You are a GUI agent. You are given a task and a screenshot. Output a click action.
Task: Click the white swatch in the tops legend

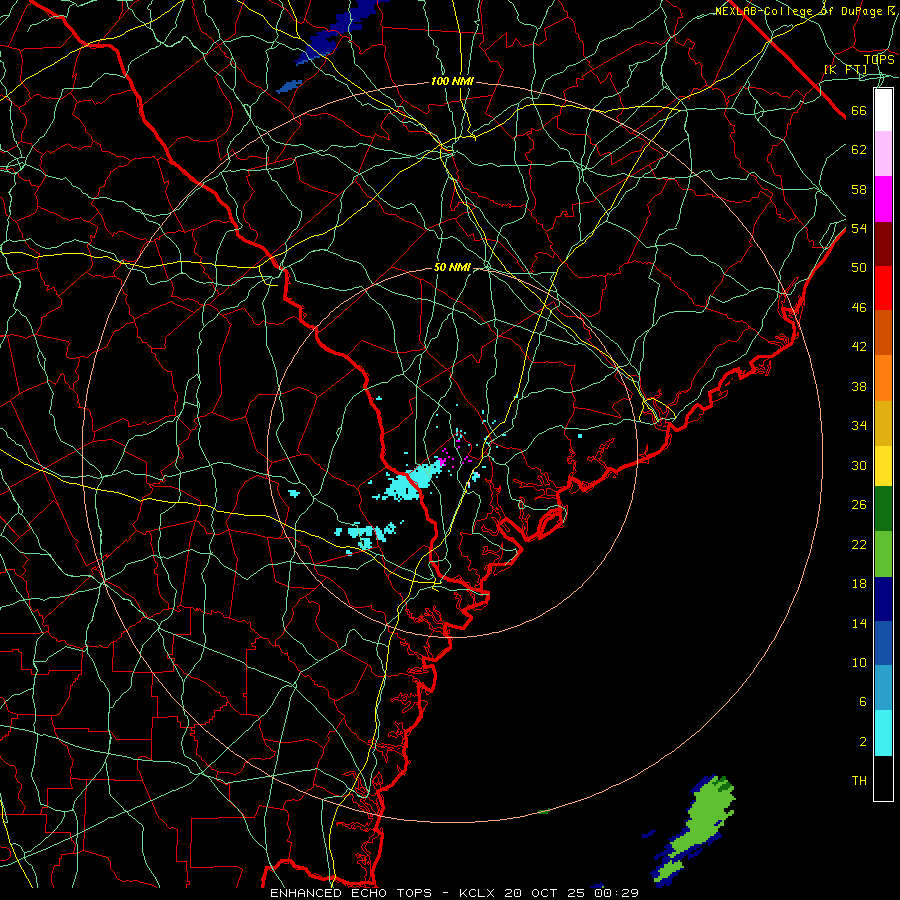(883, 110)
